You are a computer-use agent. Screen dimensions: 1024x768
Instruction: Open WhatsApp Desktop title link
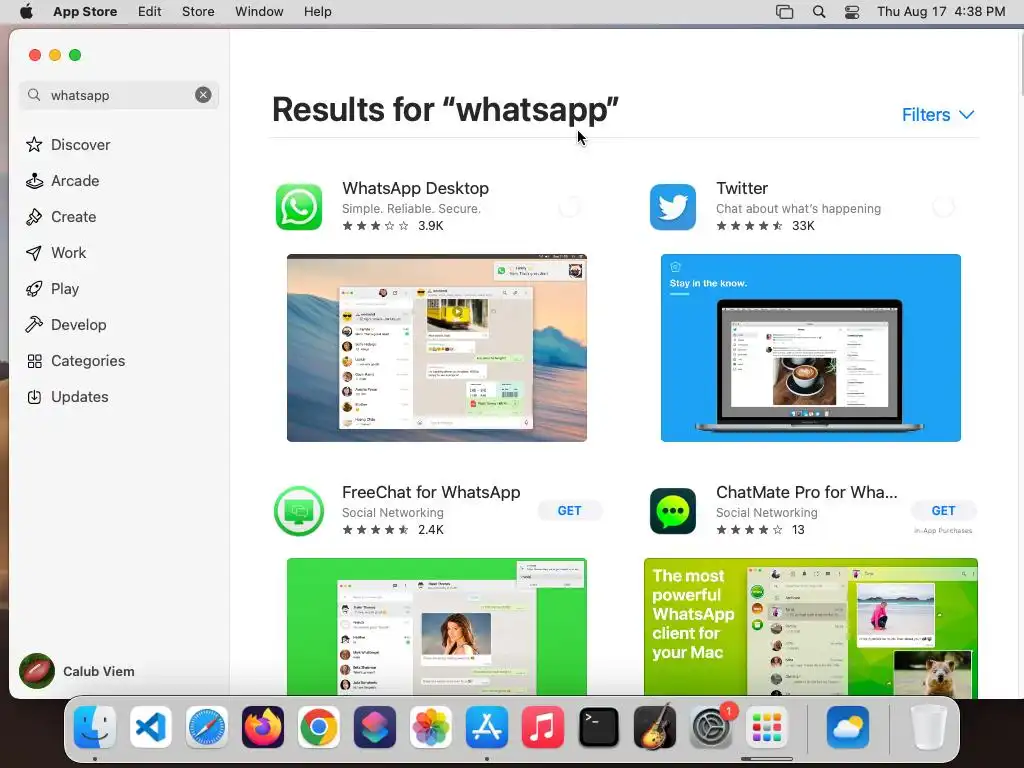click(415, 188)
